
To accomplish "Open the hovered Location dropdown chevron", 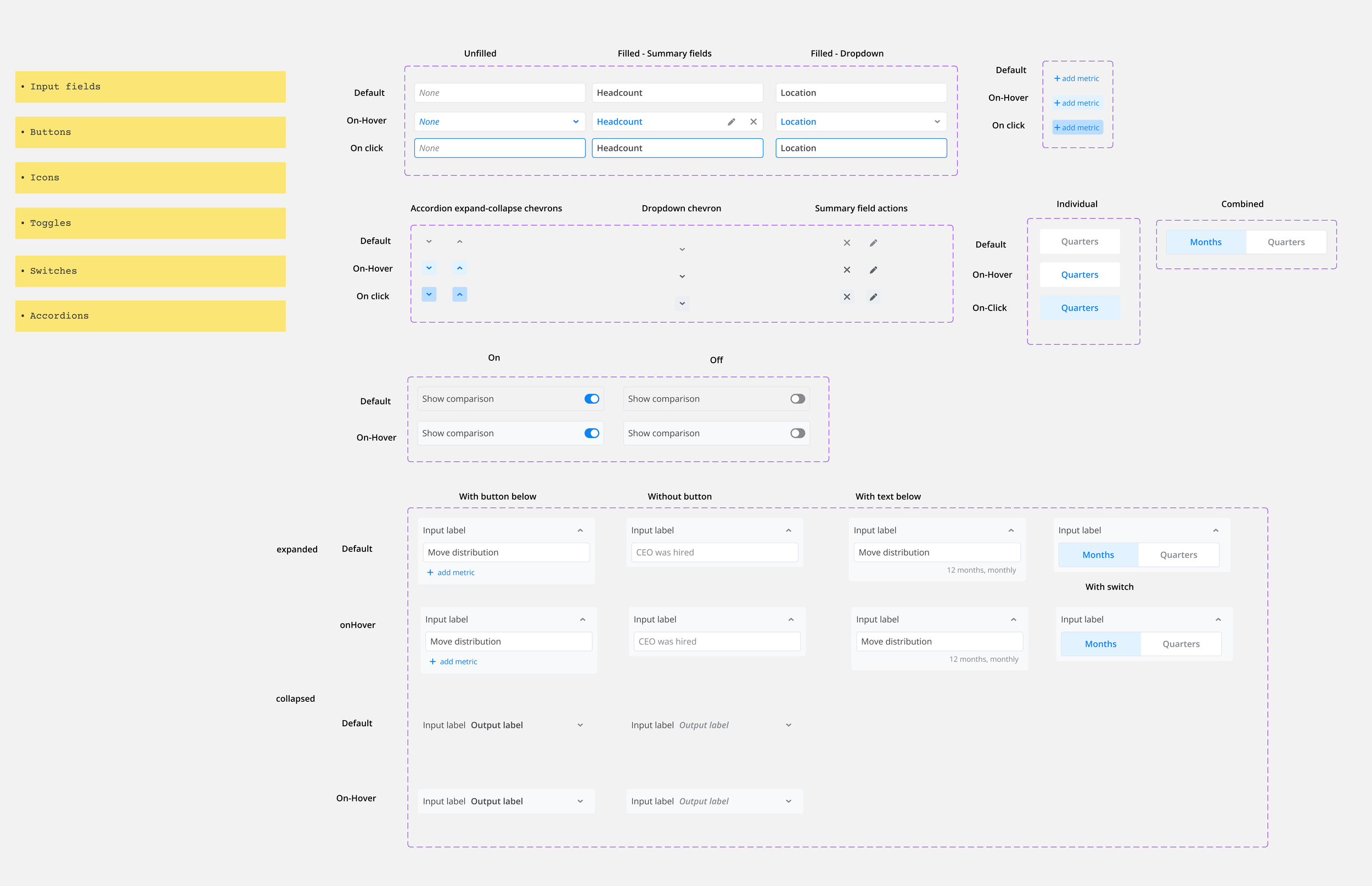I will coord(937,122).
